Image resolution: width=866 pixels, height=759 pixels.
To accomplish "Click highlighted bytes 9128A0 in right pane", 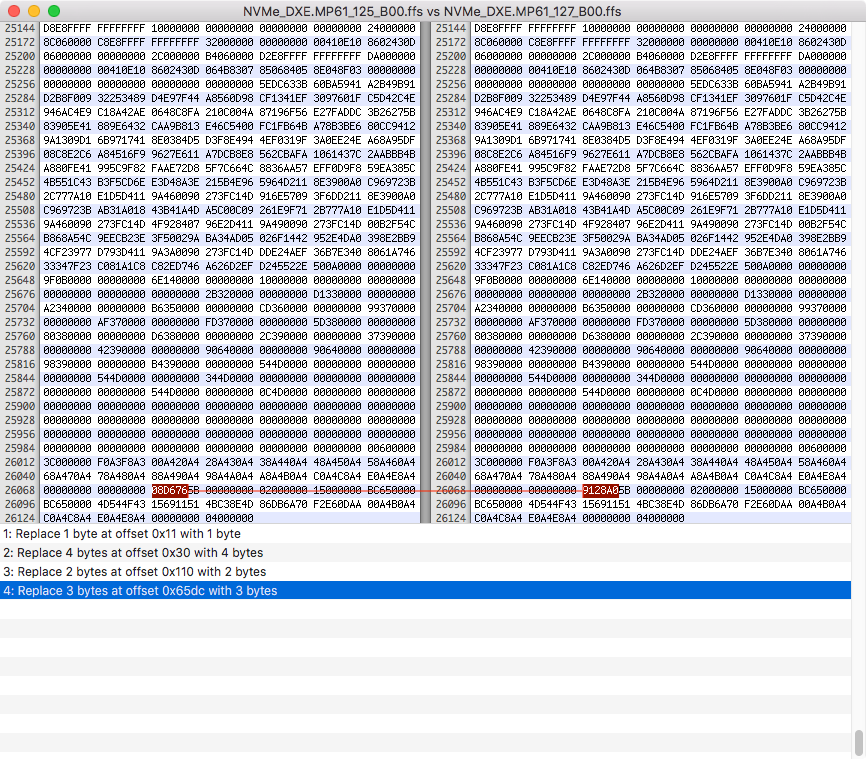I will [600, 490].
